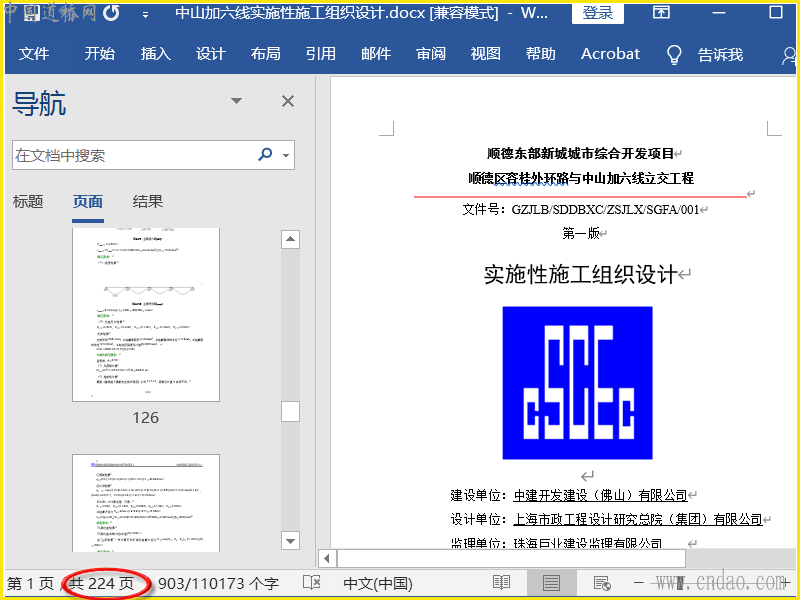Switch to the 标题 navigation tab

28,202
